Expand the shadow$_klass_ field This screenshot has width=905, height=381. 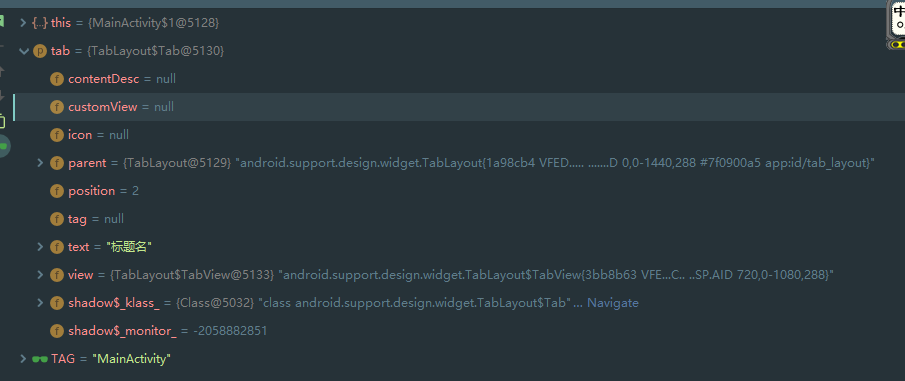tap(40, 302)
